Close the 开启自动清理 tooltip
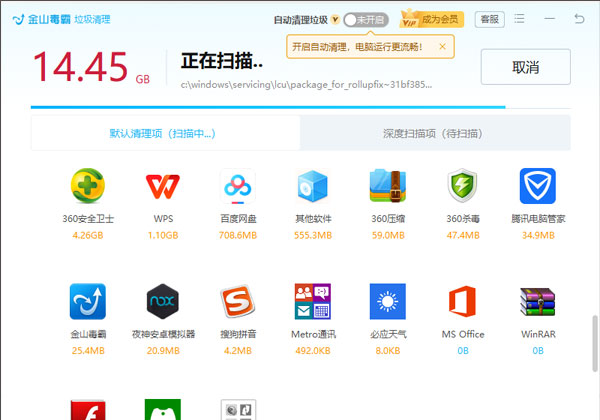Screen dimensions: 600x420 coord(442,46)
